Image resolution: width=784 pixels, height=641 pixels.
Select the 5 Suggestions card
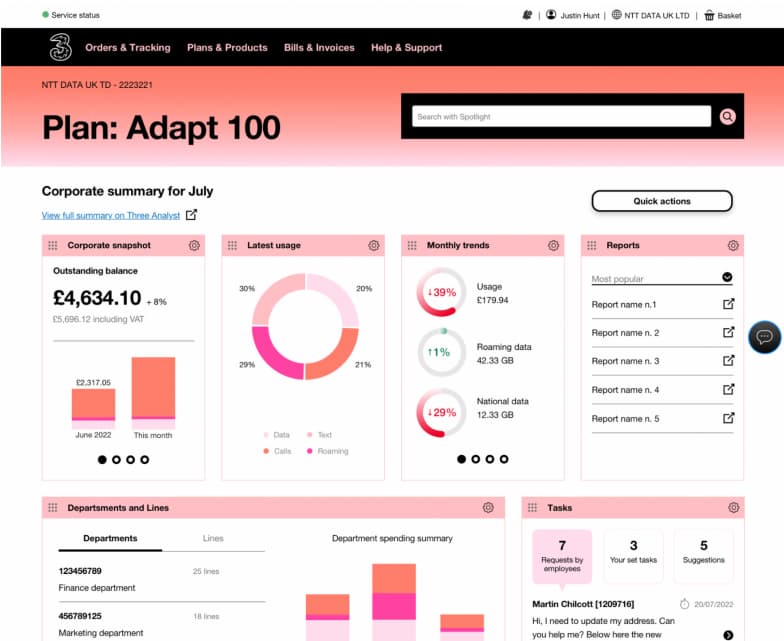(x=704, y=556)
